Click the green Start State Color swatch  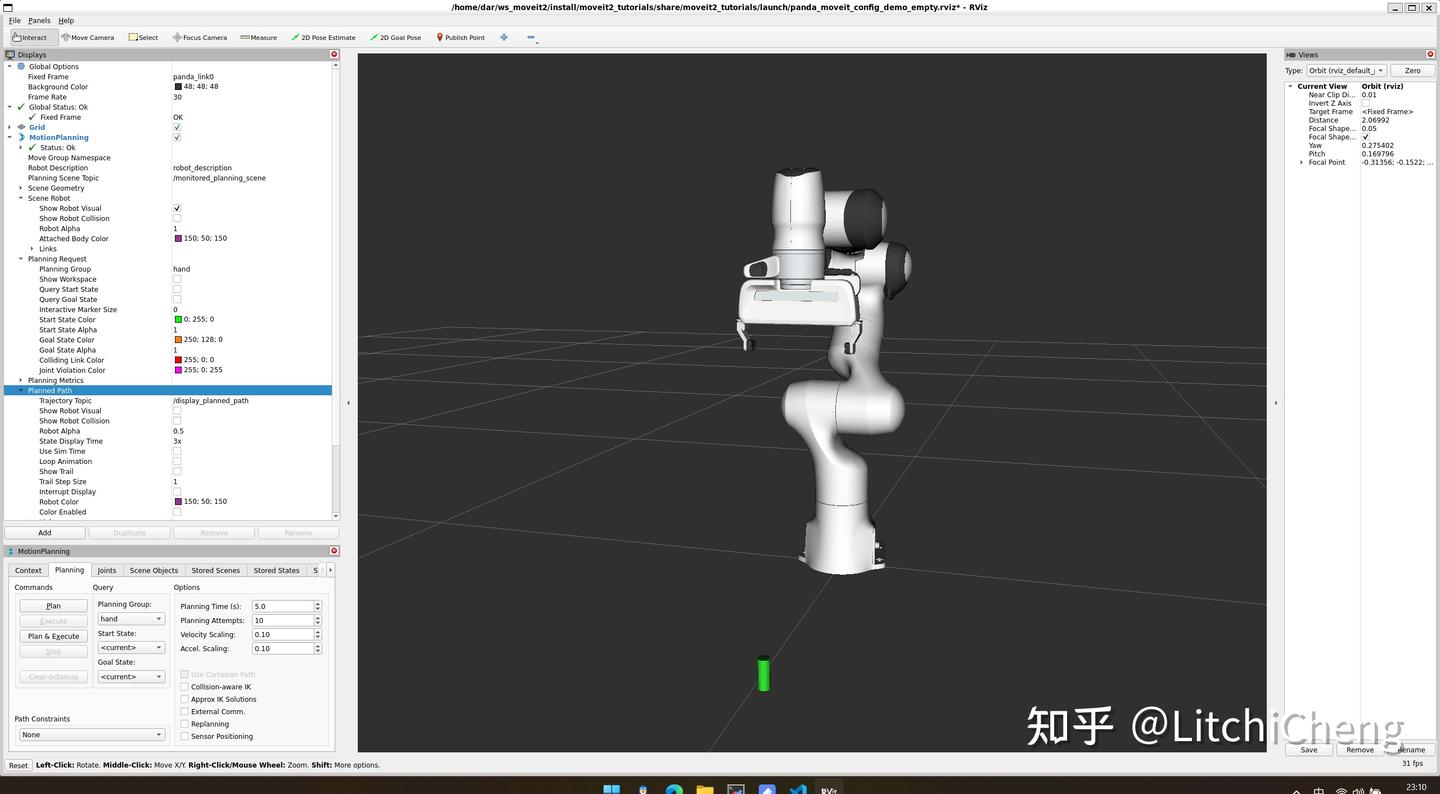[178, 319]
